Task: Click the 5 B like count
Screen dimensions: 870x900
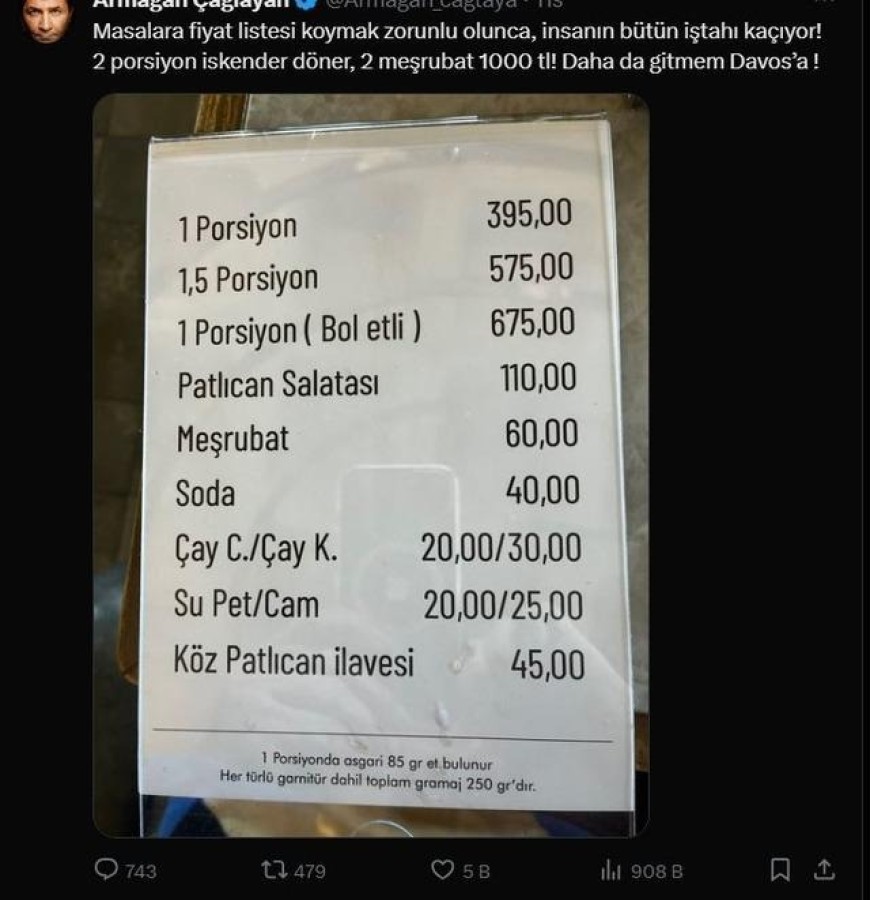Action: coord(477,871)
